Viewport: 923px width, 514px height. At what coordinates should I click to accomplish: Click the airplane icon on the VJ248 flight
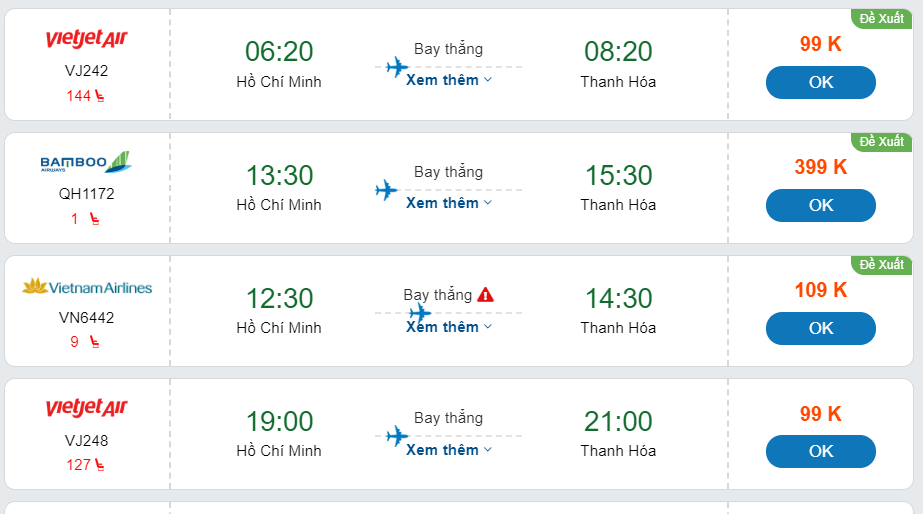click(397, 436)
